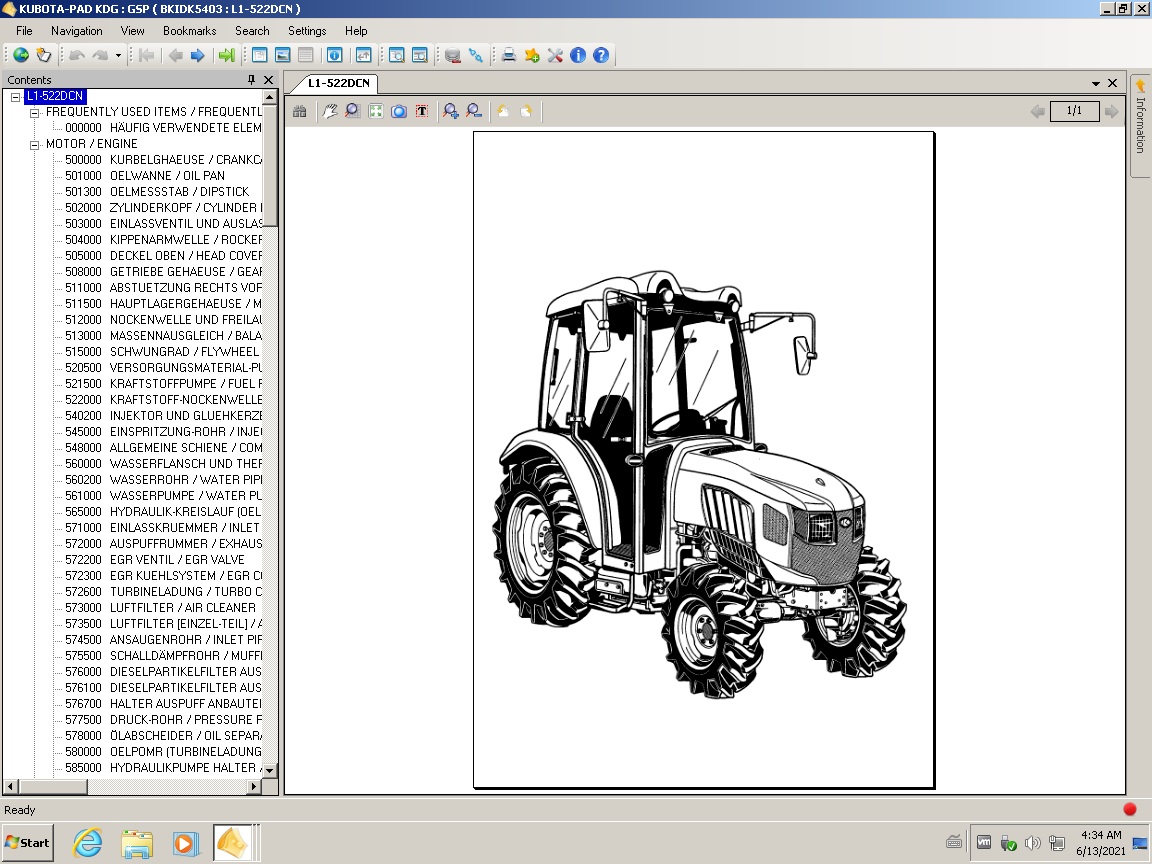Click the green go-to-end arrow icon

click(x=226, y=55)
